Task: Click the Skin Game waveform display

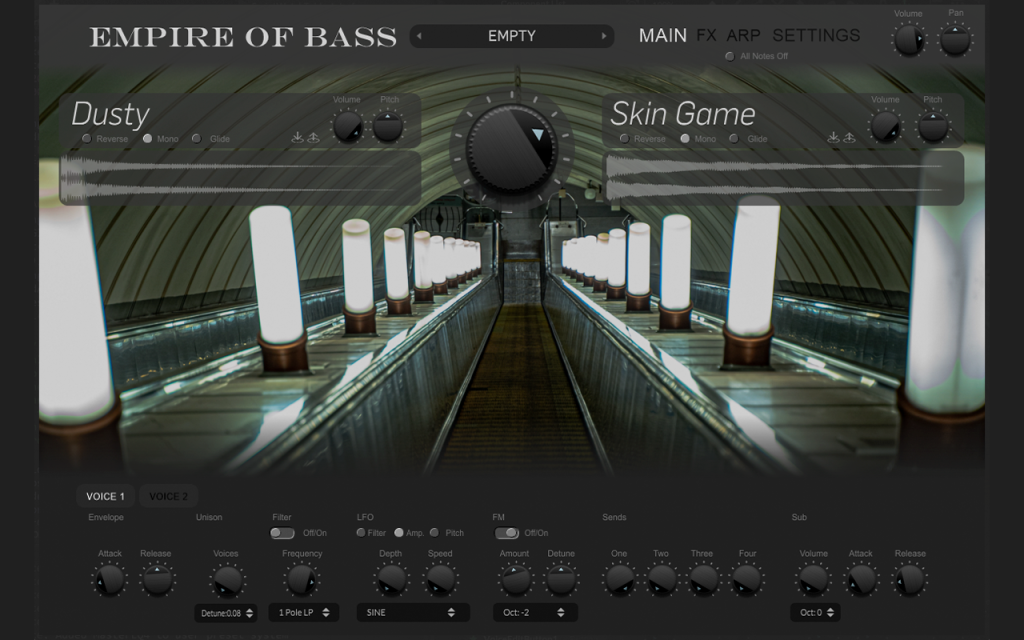Action: [784, 178]
